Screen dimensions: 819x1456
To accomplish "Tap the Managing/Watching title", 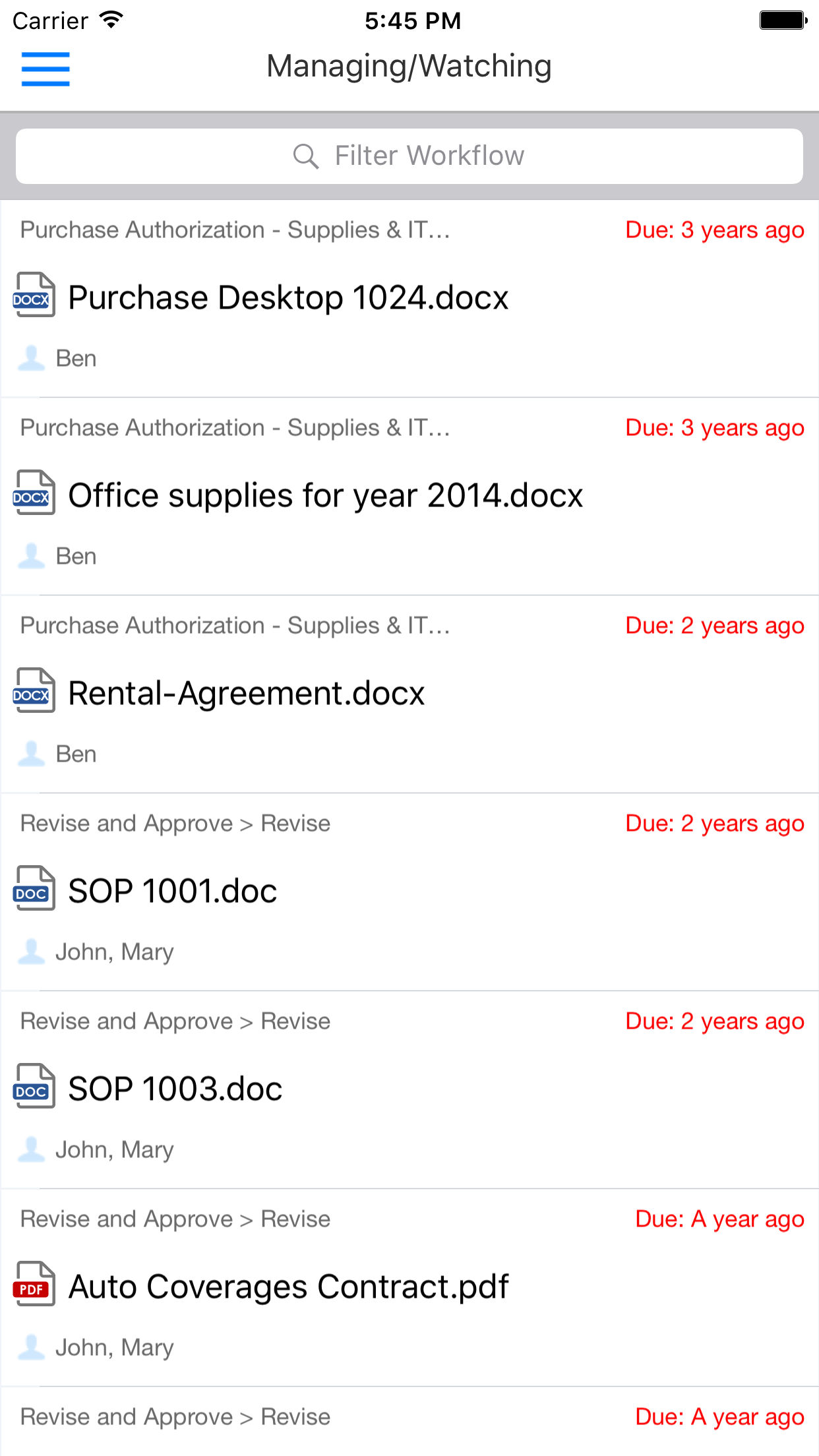I will [409, 66].
